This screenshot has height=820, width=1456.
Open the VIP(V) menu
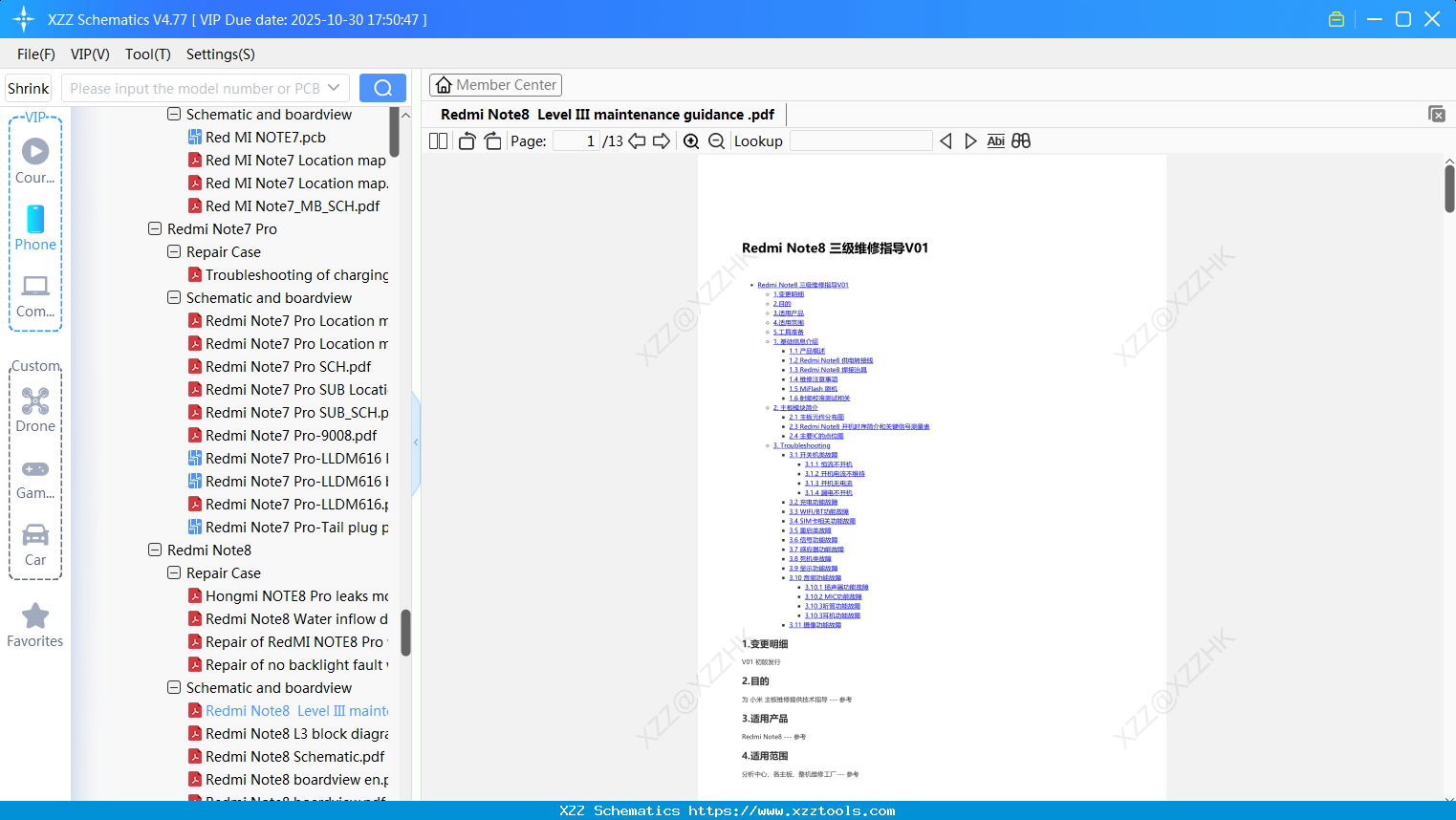(90, 54)
